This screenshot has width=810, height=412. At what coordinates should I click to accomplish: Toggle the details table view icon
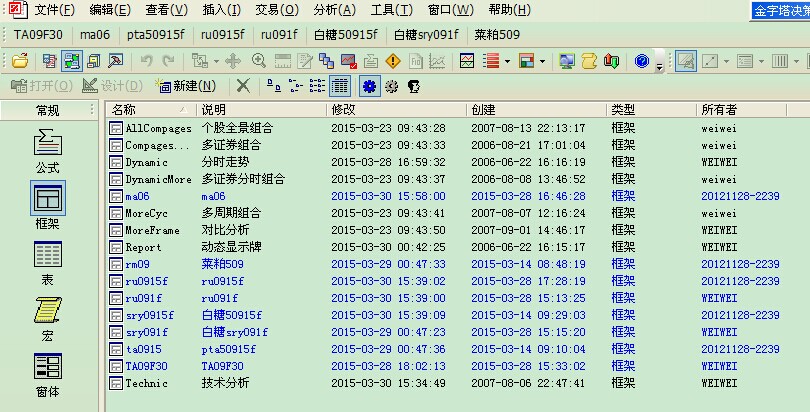pyautogui.click(x=340, y=86)
